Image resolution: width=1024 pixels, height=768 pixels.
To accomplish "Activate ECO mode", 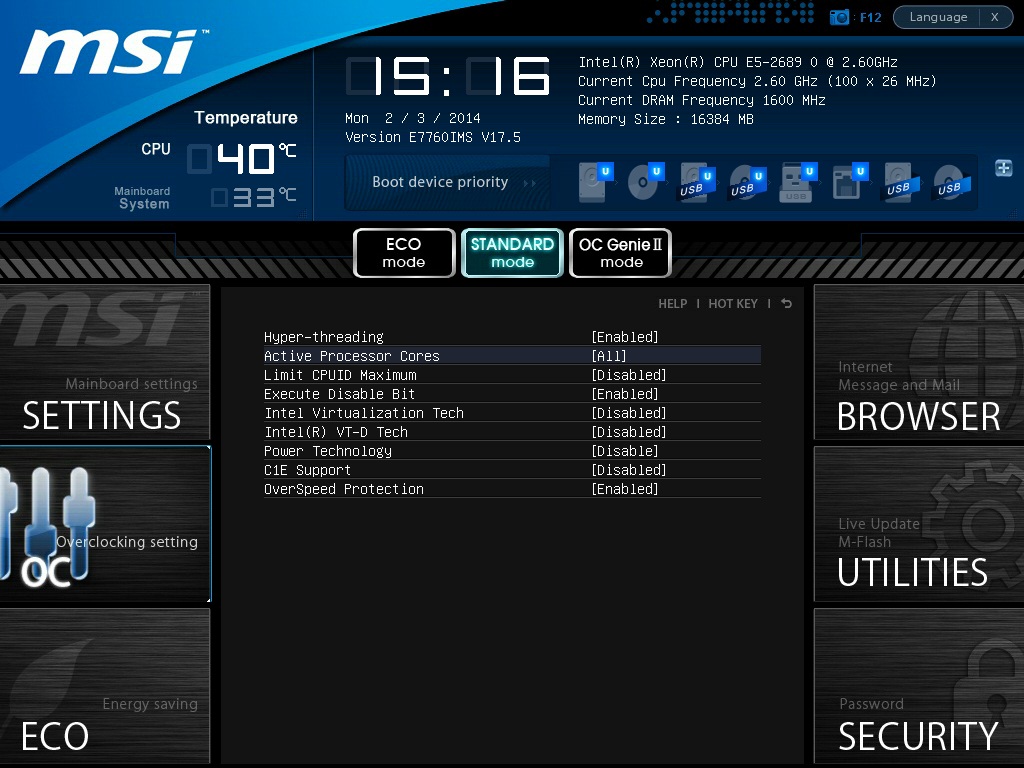I will click(404, 253).
